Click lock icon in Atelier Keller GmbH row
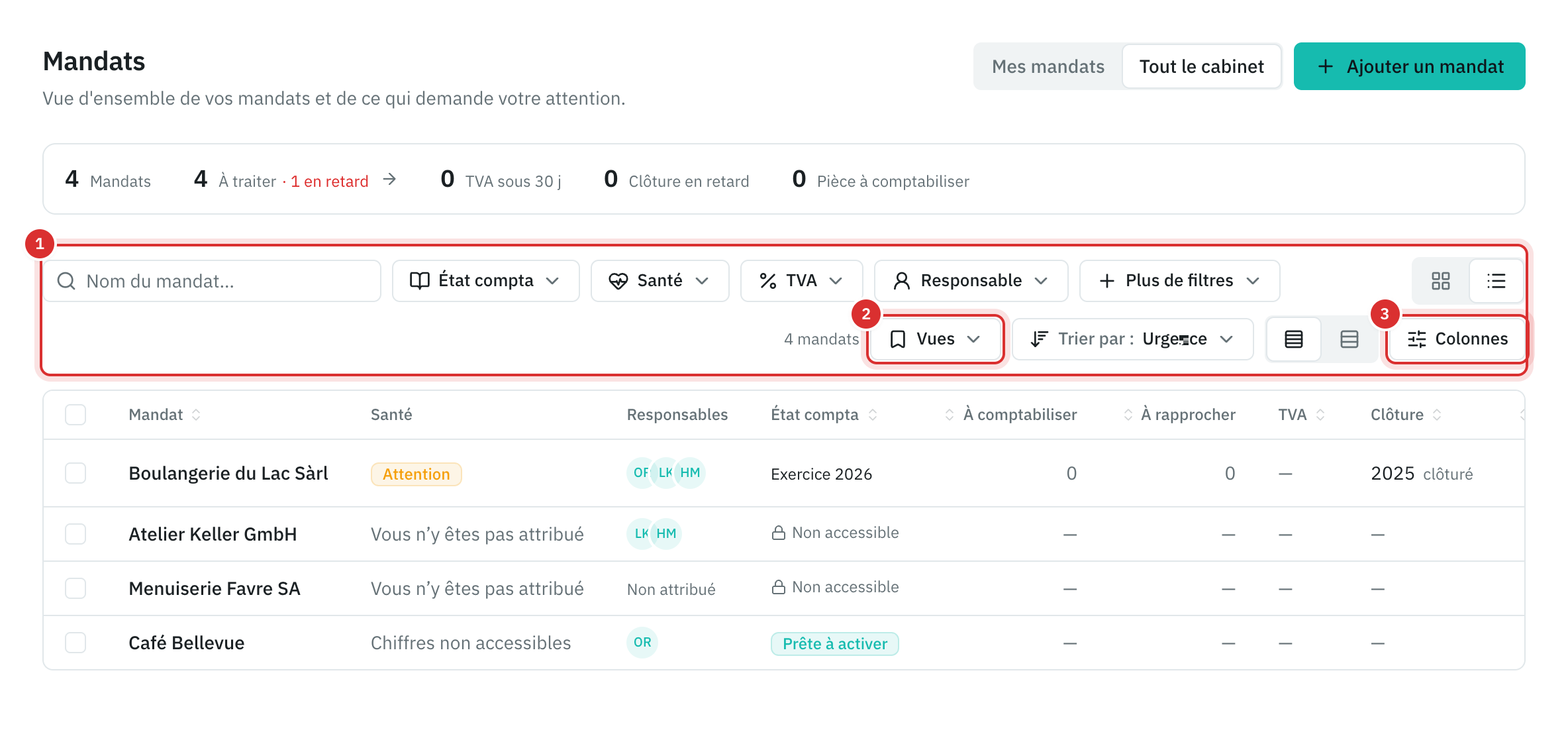This screenshot has width=1568, height=742. [x=779, y=533]
